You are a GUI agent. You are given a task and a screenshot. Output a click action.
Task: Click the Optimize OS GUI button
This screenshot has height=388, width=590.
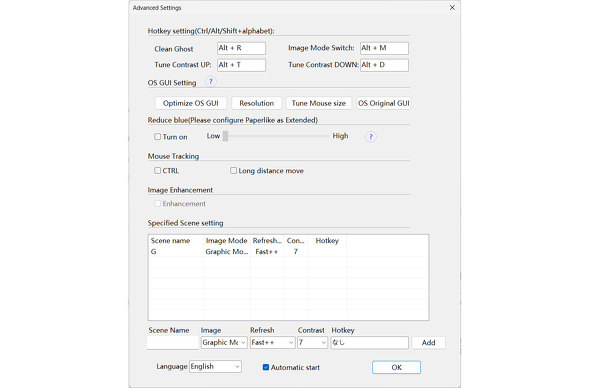click(x=191, y=103)
